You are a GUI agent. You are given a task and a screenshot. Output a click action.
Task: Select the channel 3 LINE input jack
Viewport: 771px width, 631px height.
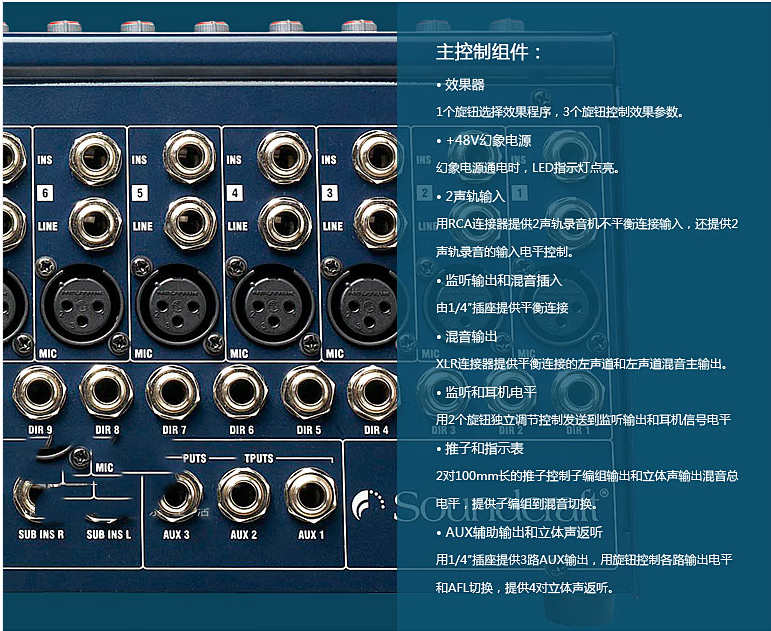(377, 224)
